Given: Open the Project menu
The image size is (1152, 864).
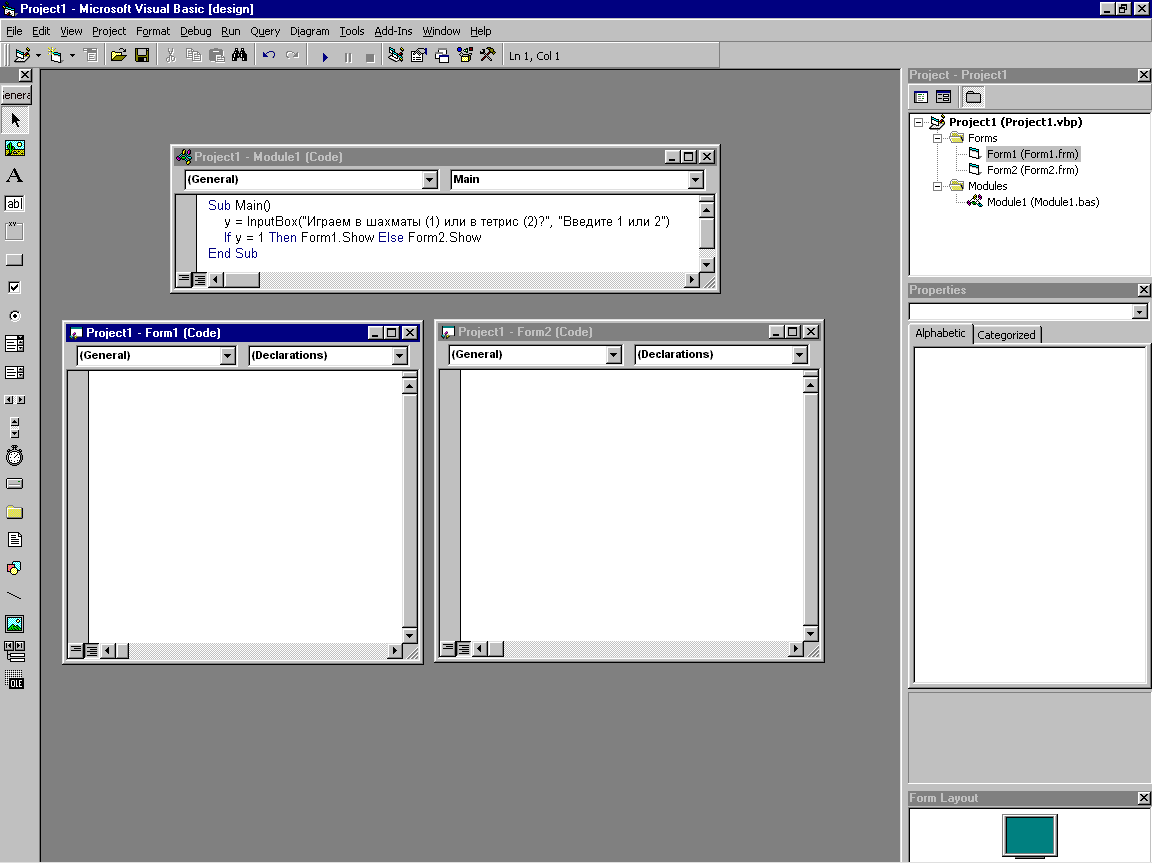Looking at the screenshot, I should click(109, 31).
